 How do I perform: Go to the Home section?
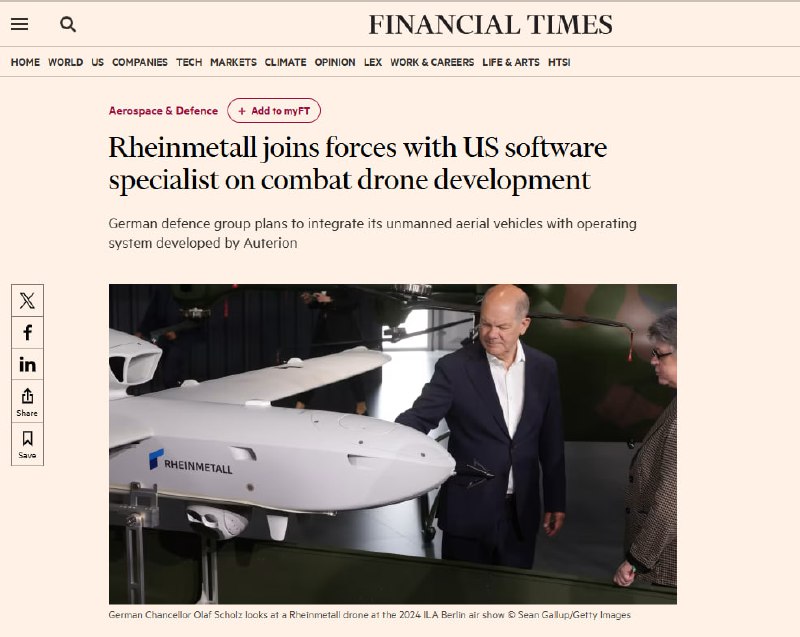pos(25,62)
